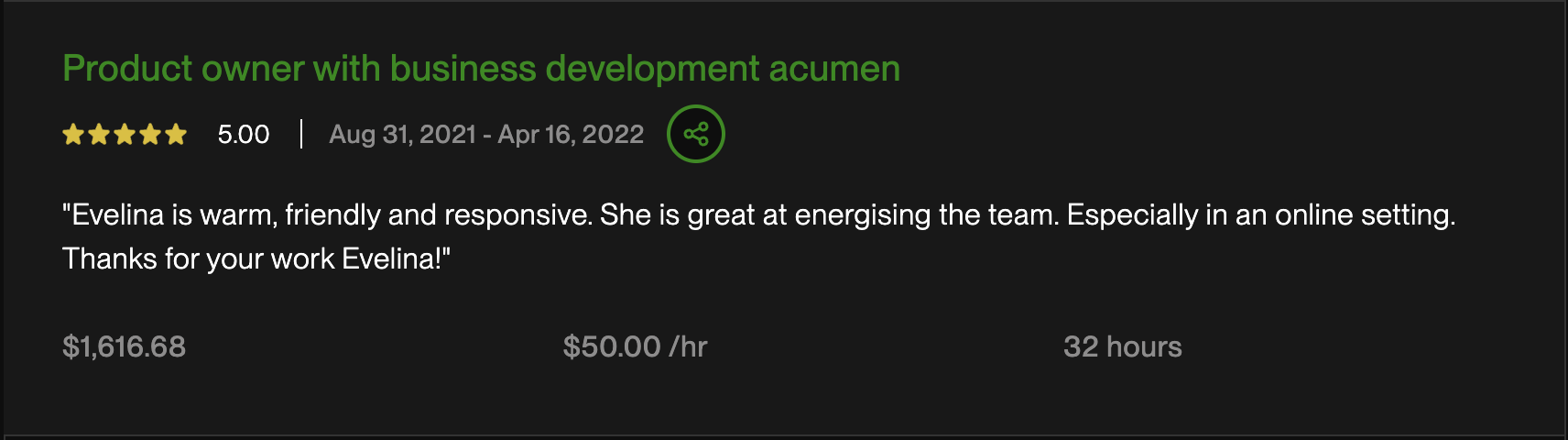Click the fourth yellow rating star
This screenshot has width=1568, height=440.
click(x=150, y=136)
